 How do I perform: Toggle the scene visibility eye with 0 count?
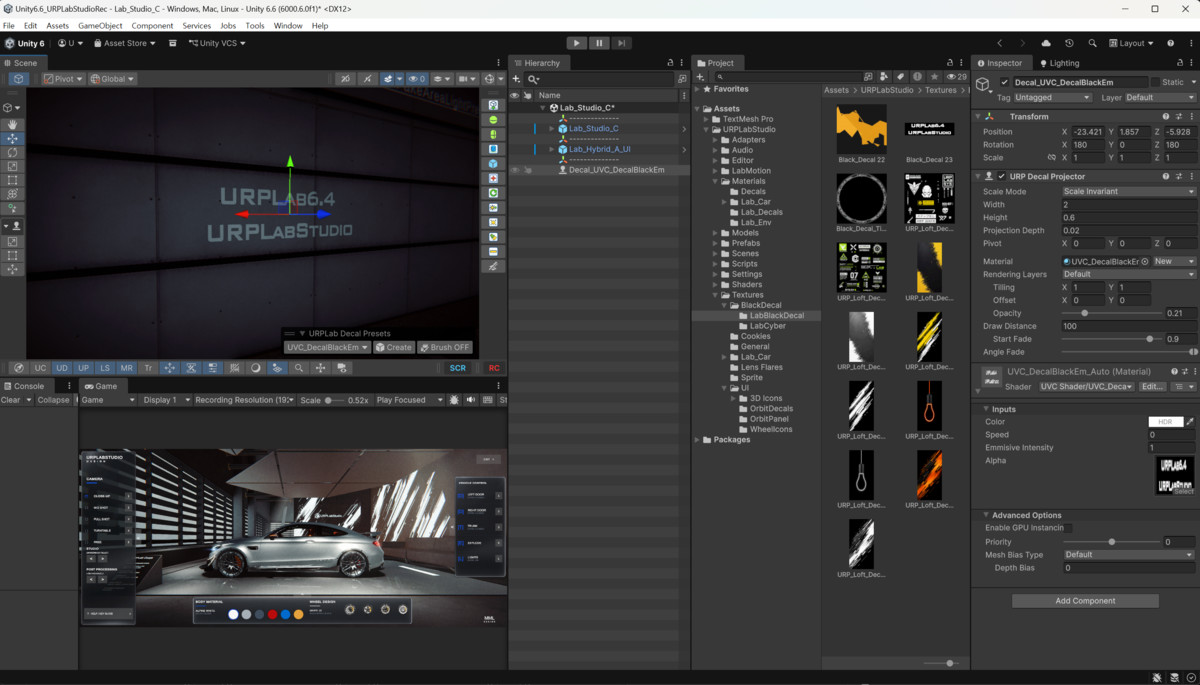[x=416, y=79]
